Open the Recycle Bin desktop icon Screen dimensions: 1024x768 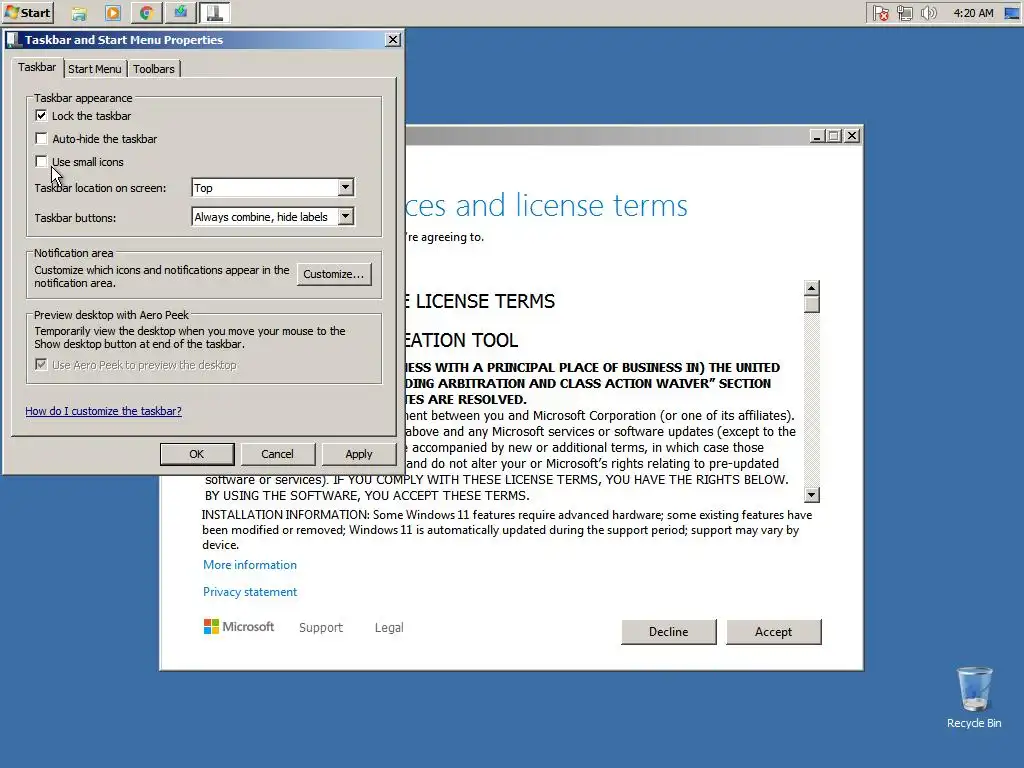pos(974,697)
